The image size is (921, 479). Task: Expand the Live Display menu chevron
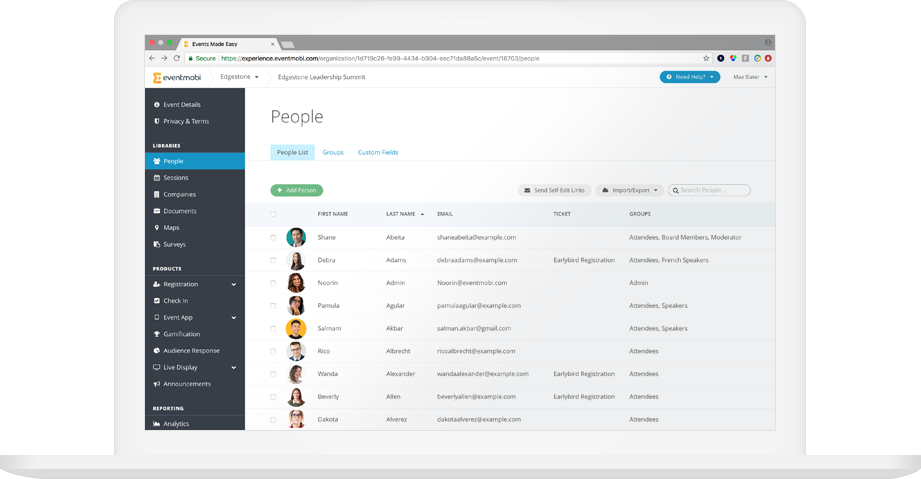tap(234, 367)
